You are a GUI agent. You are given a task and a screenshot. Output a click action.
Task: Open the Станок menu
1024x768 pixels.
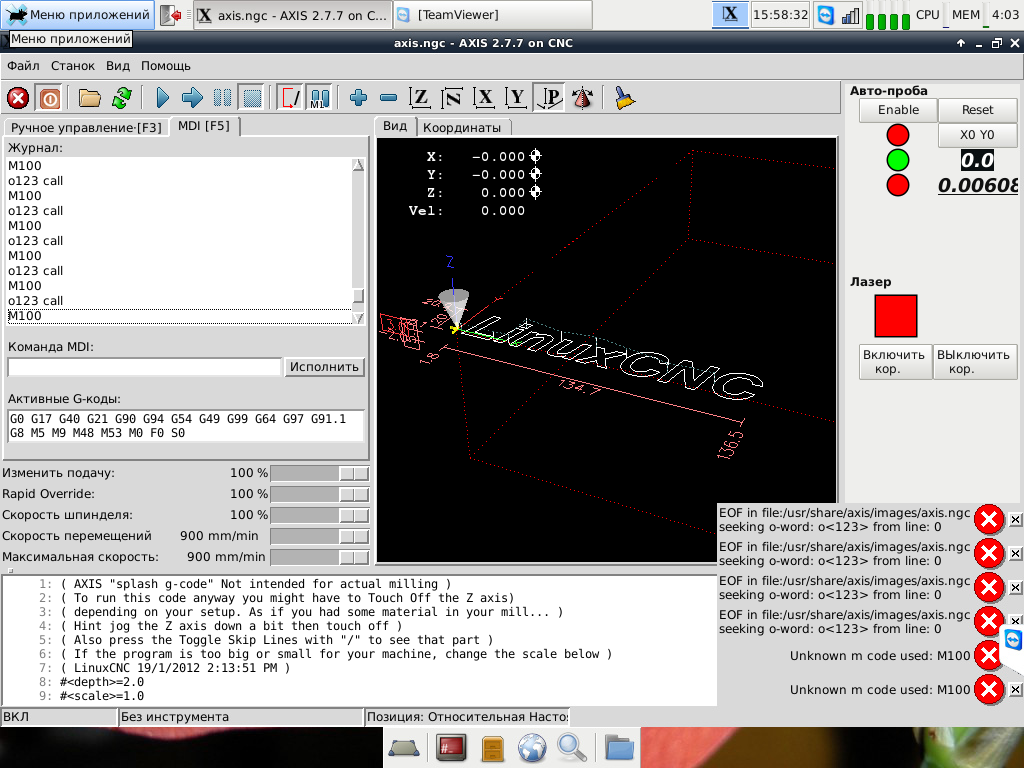point(72,66)
